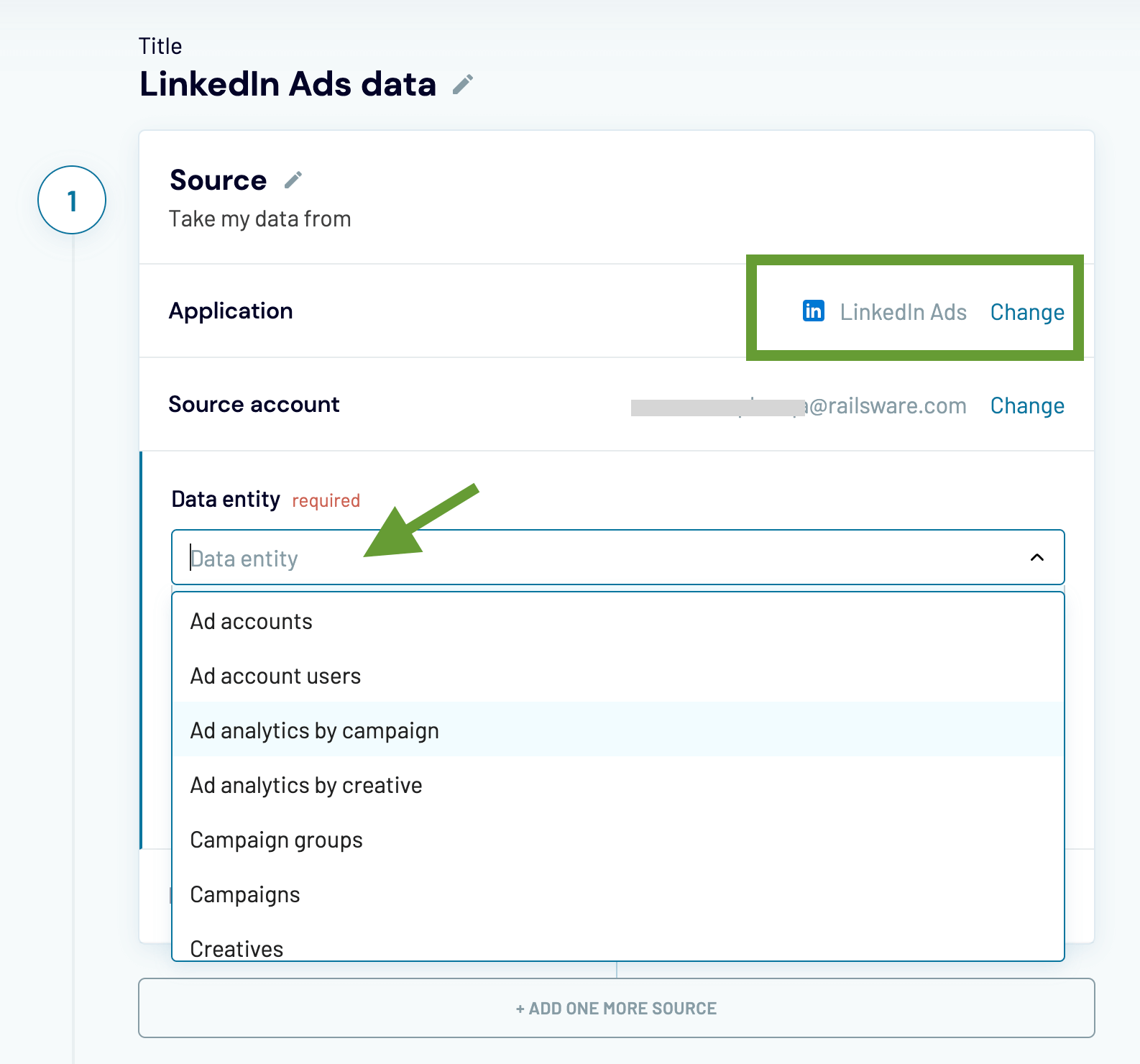This screenshot has height=1064, width=1140.
Task: Click the LinkedIn Ads logo icon
Action: [814, 311]
